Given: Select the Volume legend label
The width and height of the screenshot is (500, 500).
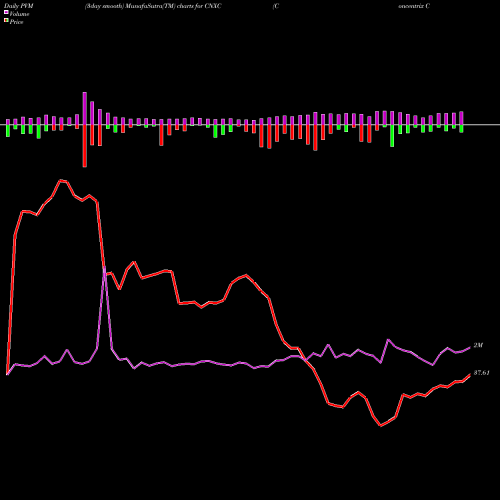Looking at the screenshot, I should pos(19,14).
